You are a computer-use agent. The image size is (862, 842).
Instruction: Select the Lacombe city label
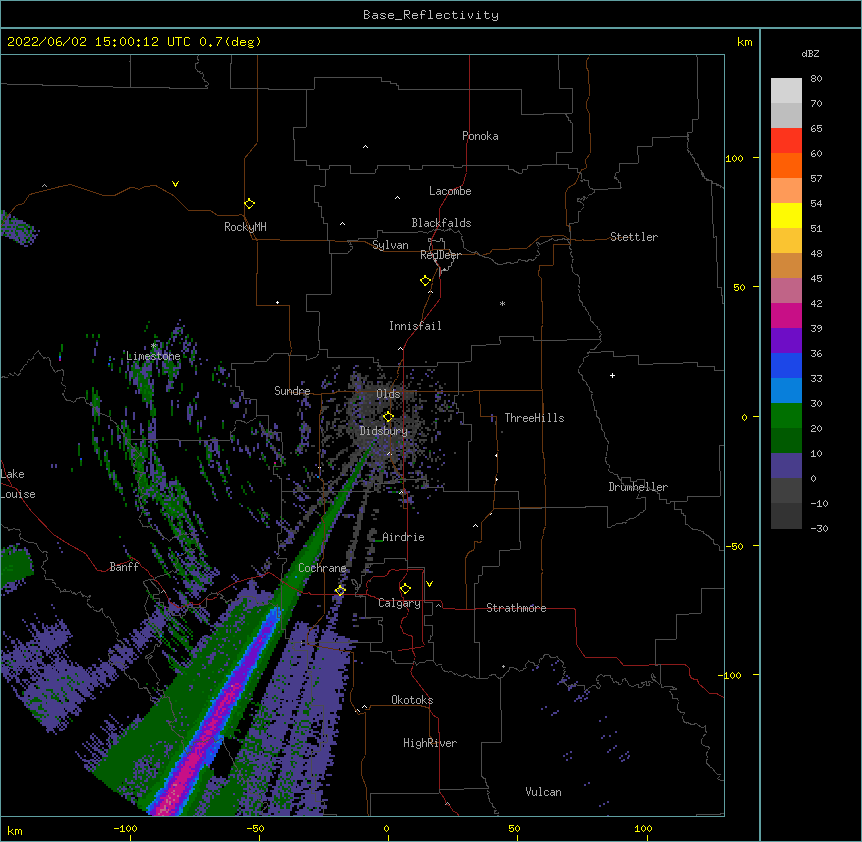tap(450, 191)
